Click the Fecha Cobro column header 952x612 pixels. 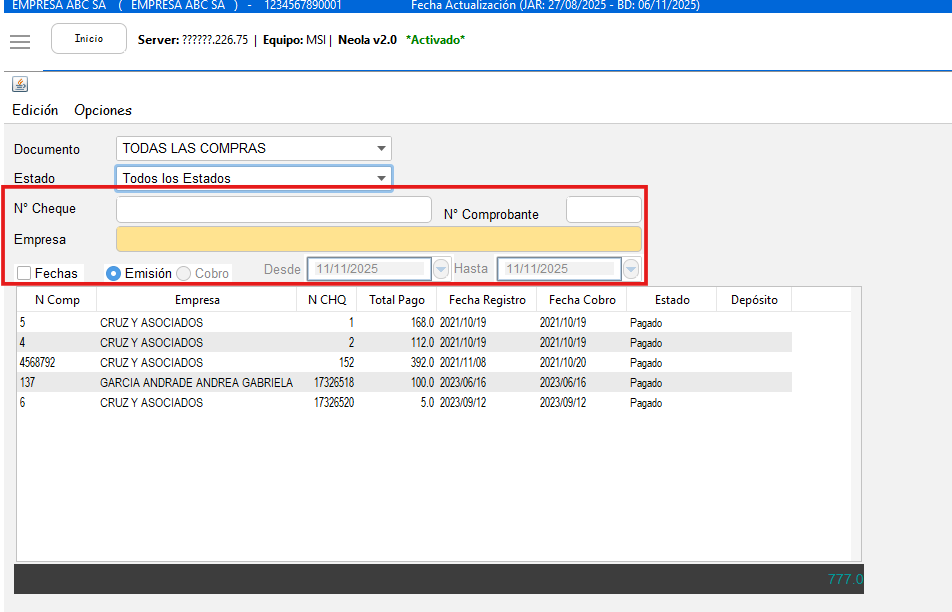pos(582,300)
